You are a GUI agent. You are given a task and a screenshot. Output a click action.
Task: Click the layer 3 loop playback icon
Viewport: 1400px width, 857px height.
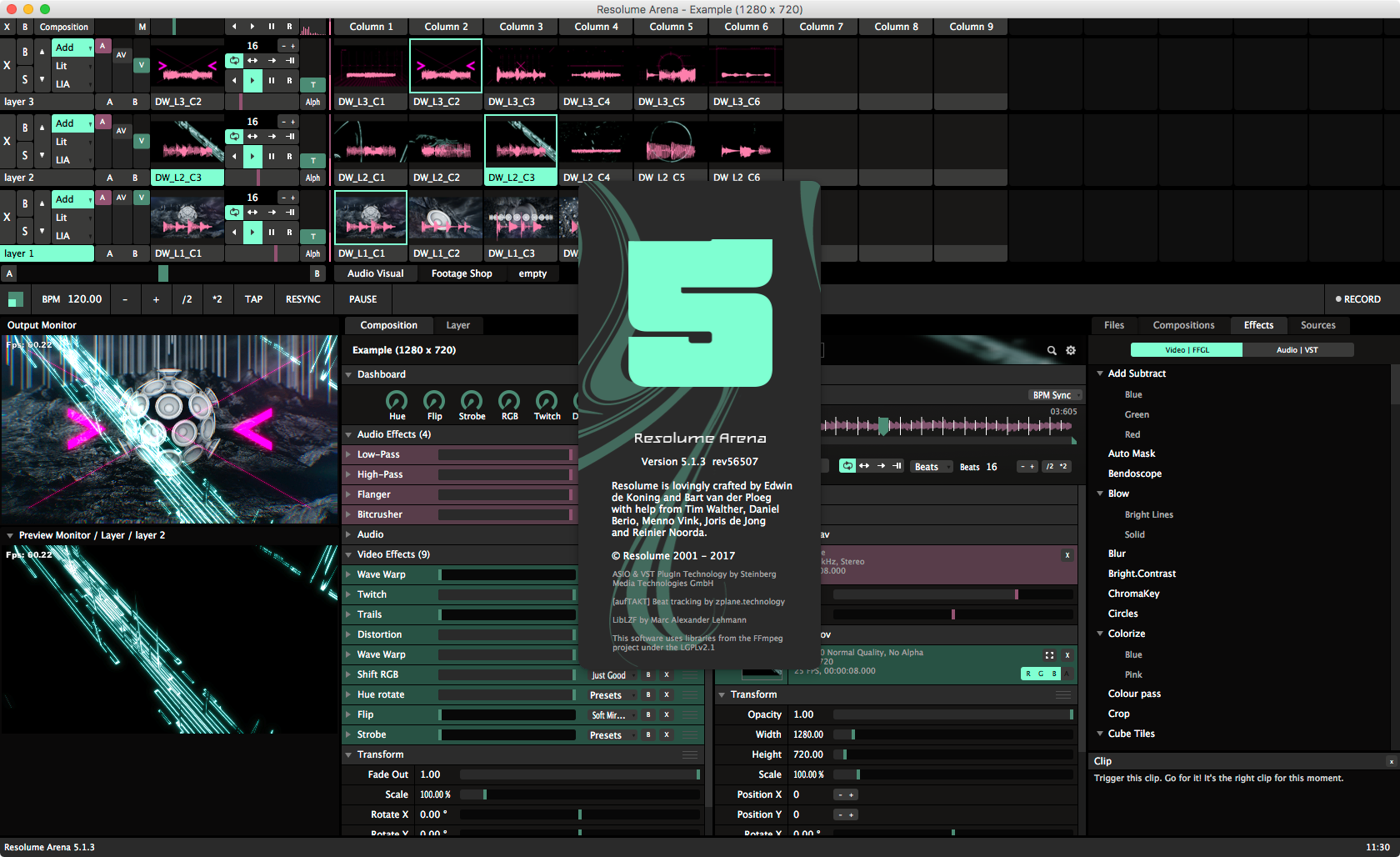[234, 61]
